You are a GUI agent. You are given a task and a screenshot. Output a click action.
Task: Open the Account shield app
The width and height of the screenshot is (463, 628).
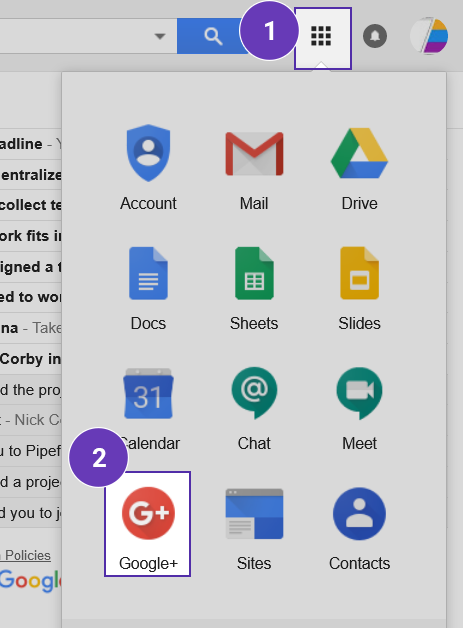(148, 168)
